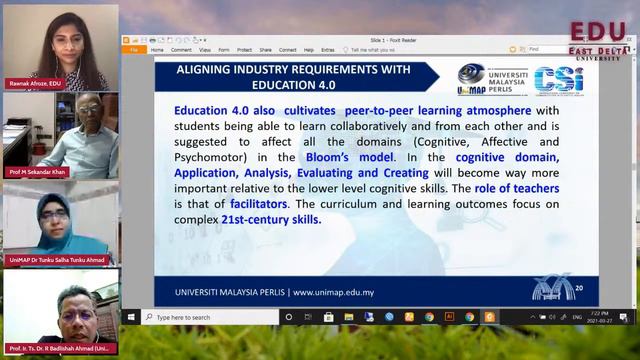Image resolution: width=640 pixels, height=360 pixels.
Task: Open the first Chrome icon on the taskbar
Action: 429,317
